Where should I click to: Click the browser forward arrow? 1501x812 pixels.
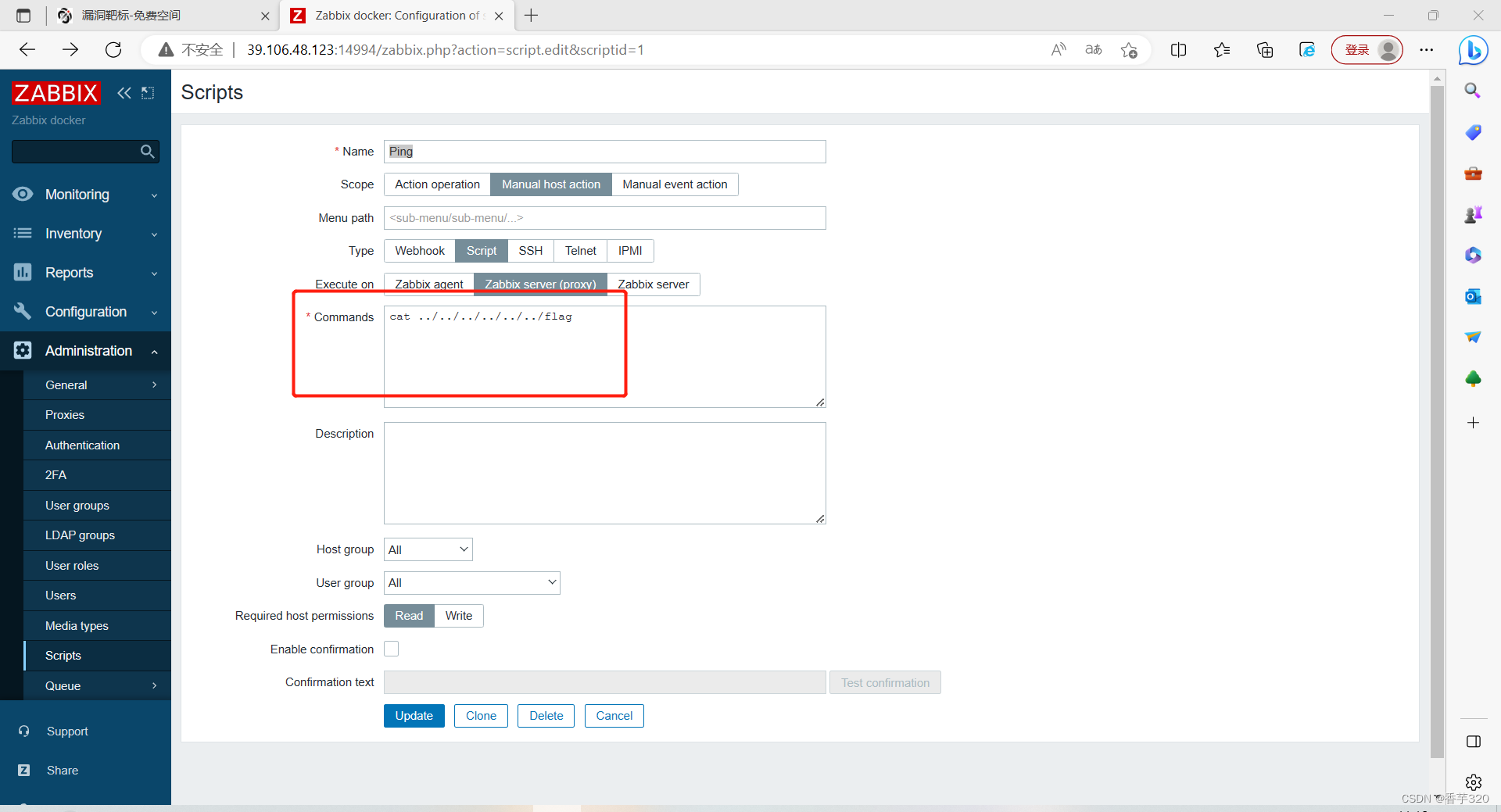coord(70,50)
